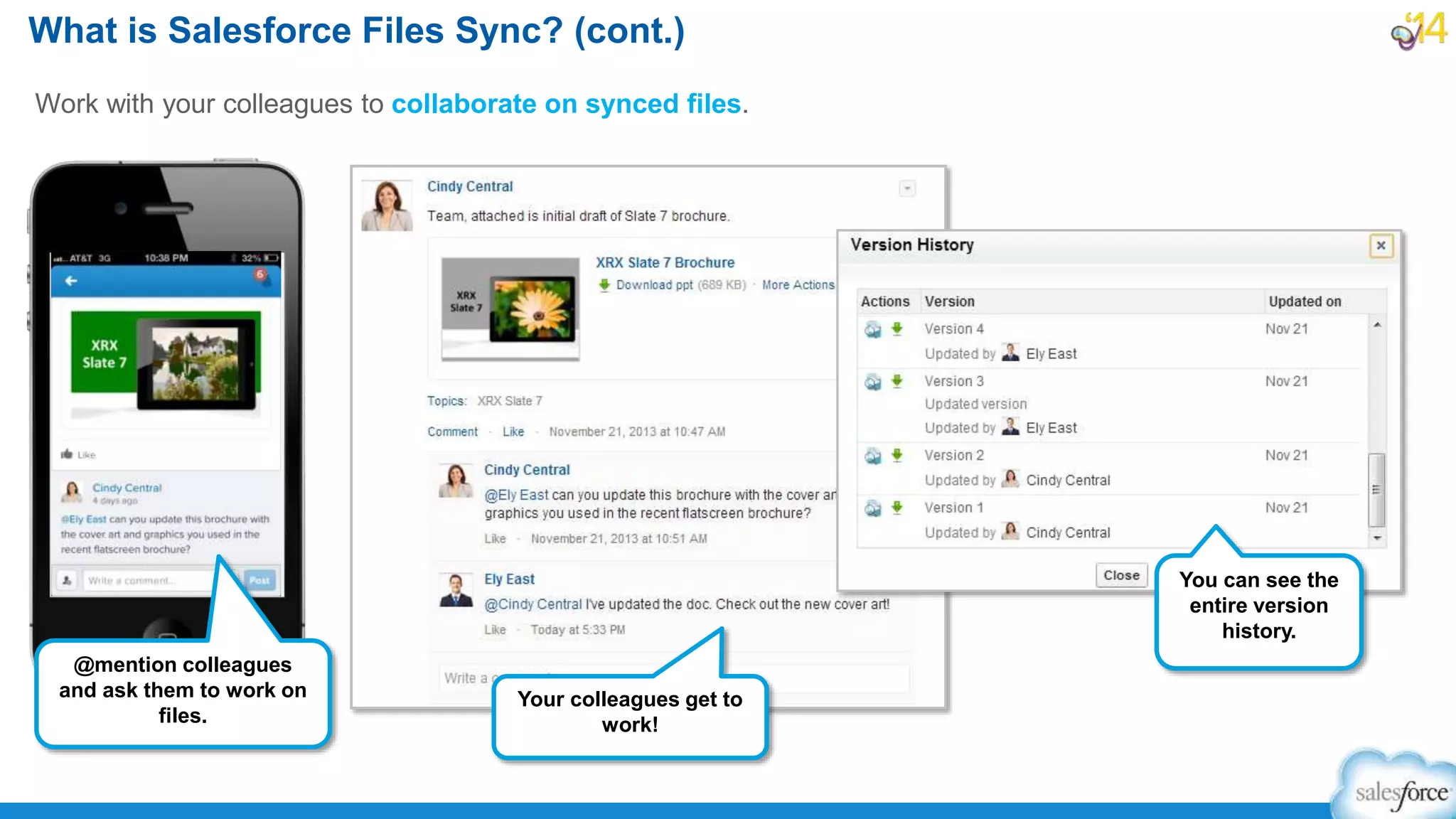Like the brochure post
This screenshot has height=819, width=1456.
coord(513,432)
